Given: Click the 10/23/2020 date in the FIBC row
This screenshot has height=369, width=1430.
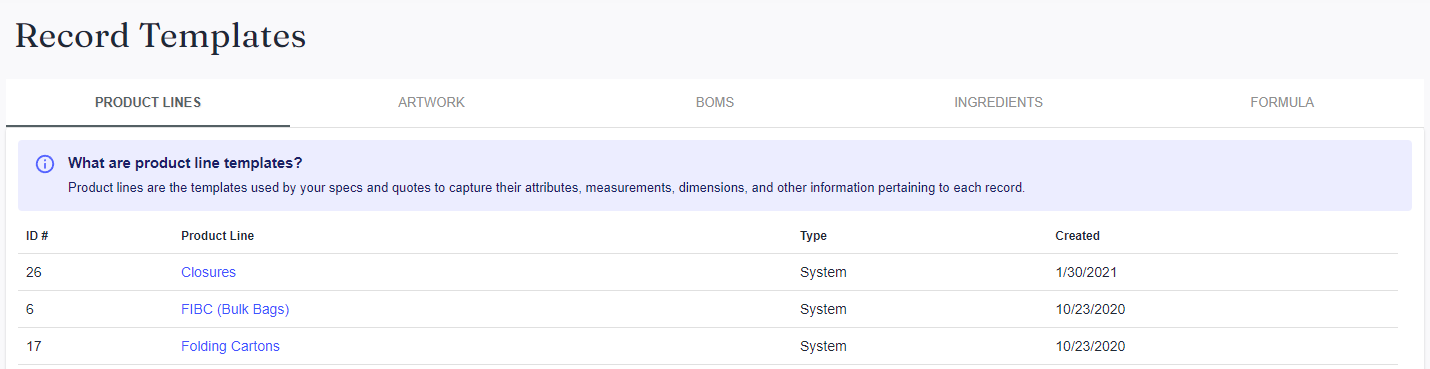Looking at the screenshot, I should (x=1090, y=309).
